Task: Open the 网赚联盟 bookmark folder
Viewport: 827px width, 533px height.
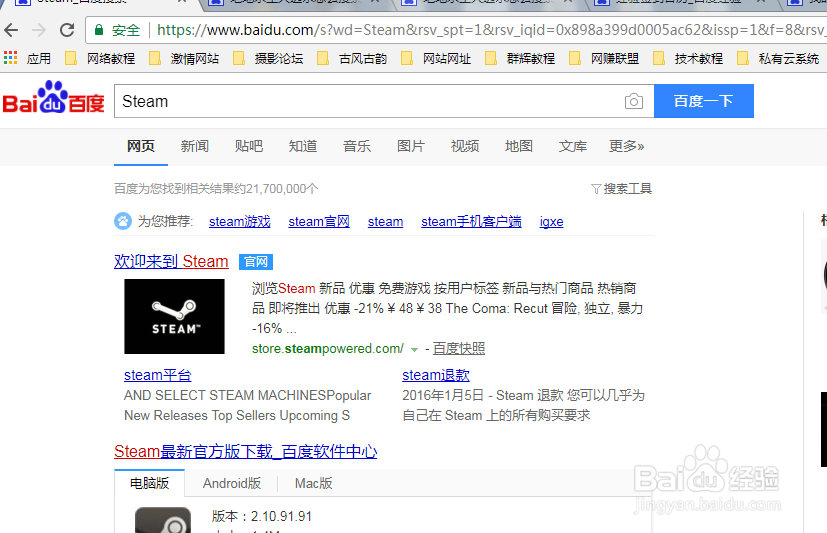Action: point(603,58)
